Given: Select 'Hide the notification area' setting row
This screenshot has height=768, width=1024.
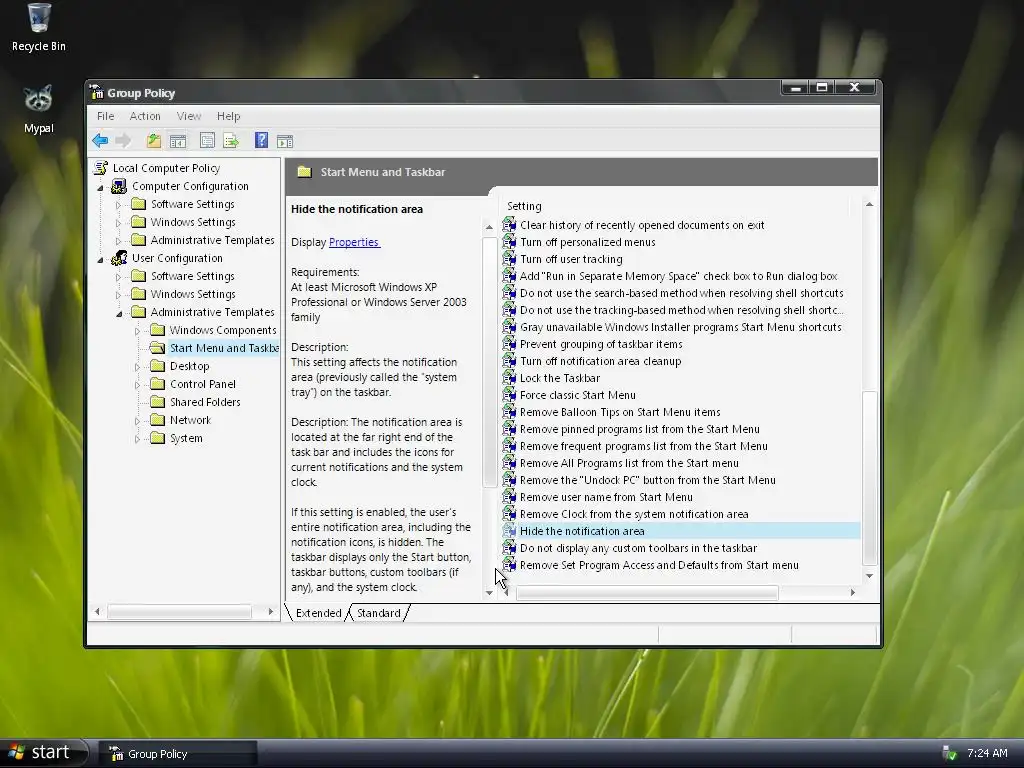Looking at the screenshot, I should click(680, 531).
